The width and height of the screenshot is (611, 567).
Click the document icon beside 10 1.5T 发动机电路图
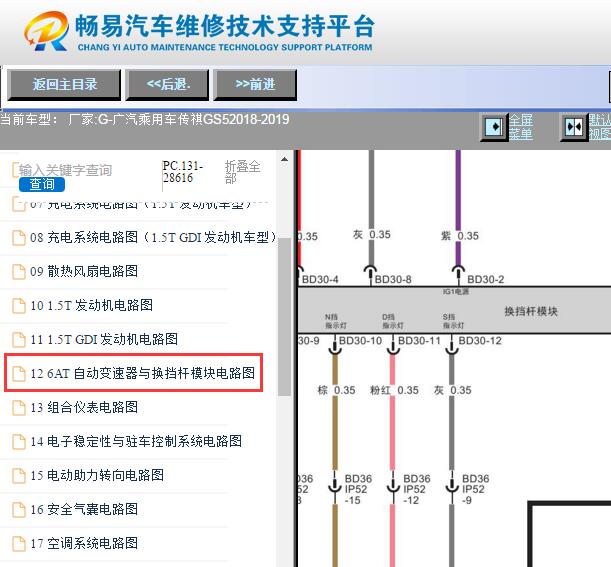[19, 306]
